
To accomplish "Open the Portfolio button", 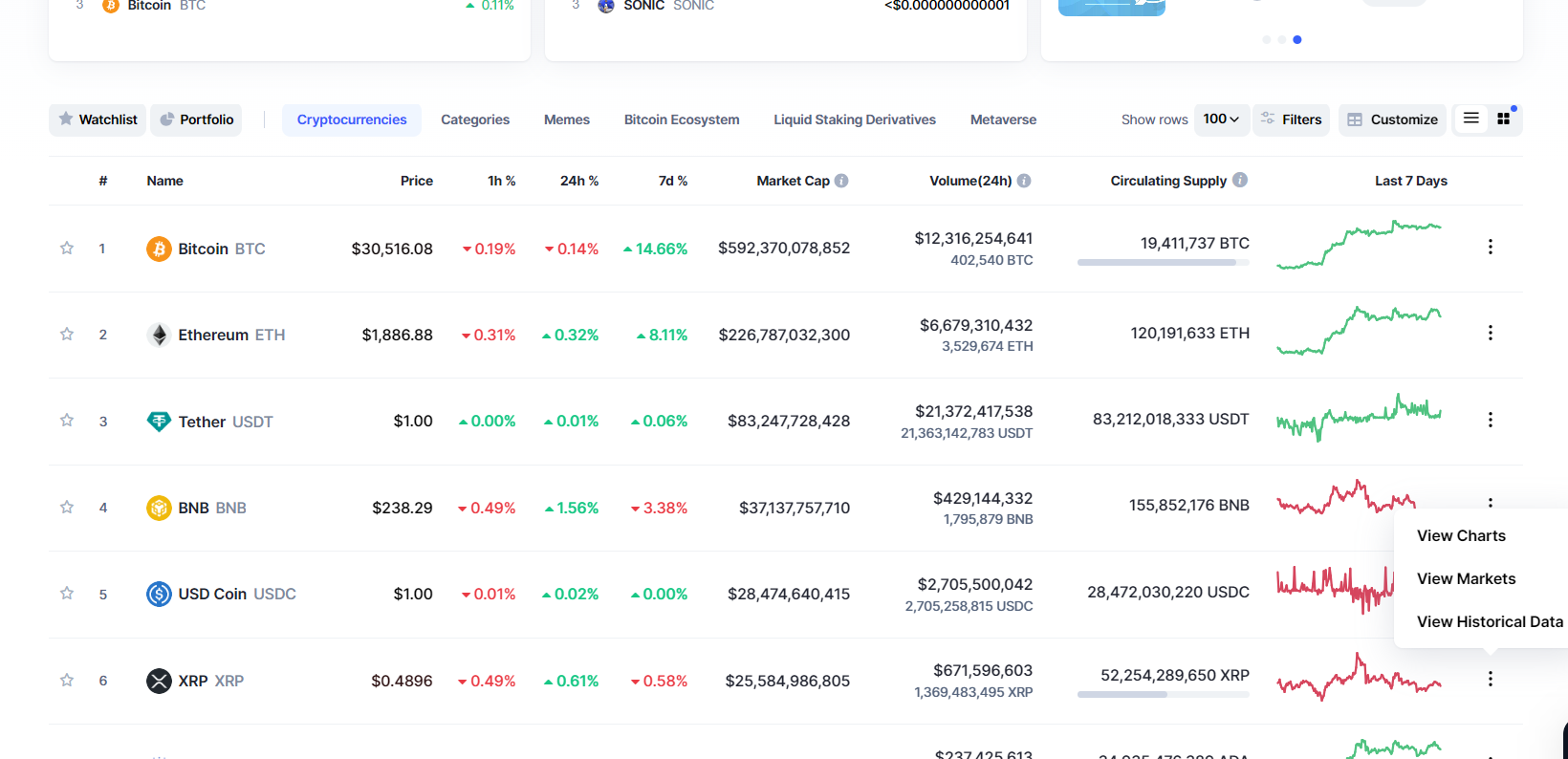I will pos(196,119).
